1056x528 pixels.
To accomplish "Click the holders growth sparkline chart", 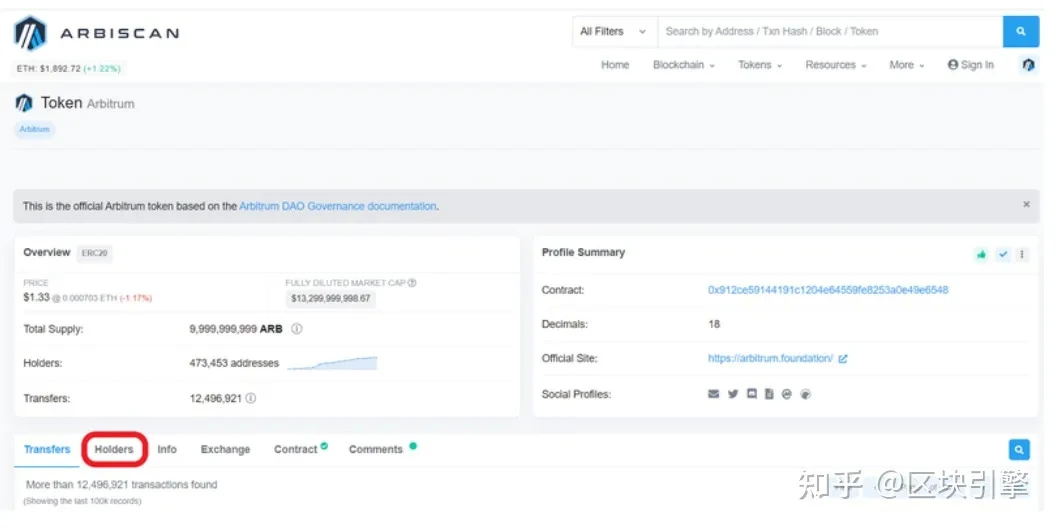I will point(332,363).
